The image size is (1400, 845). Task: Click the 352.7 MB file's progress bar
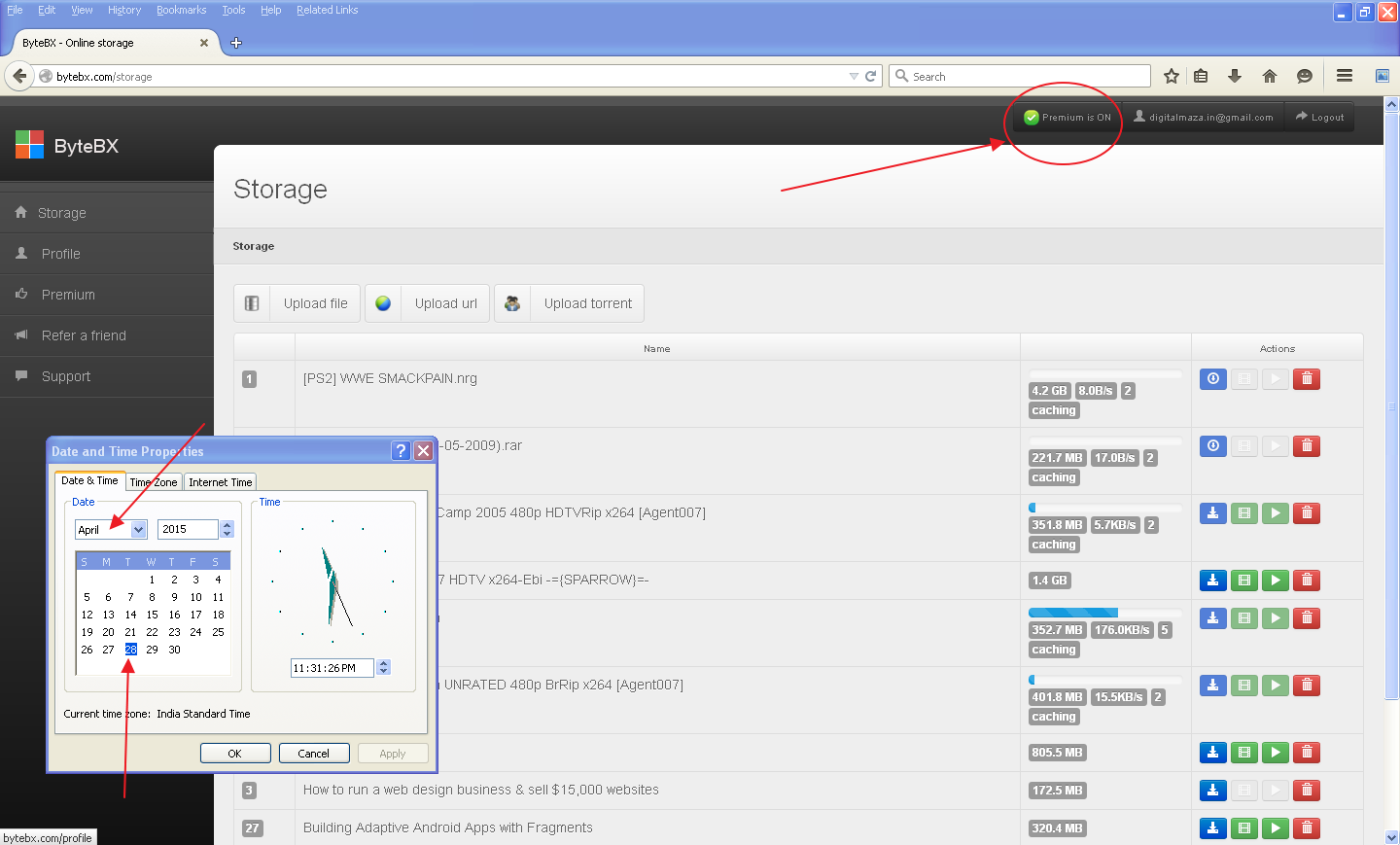tap(1105, 613)
